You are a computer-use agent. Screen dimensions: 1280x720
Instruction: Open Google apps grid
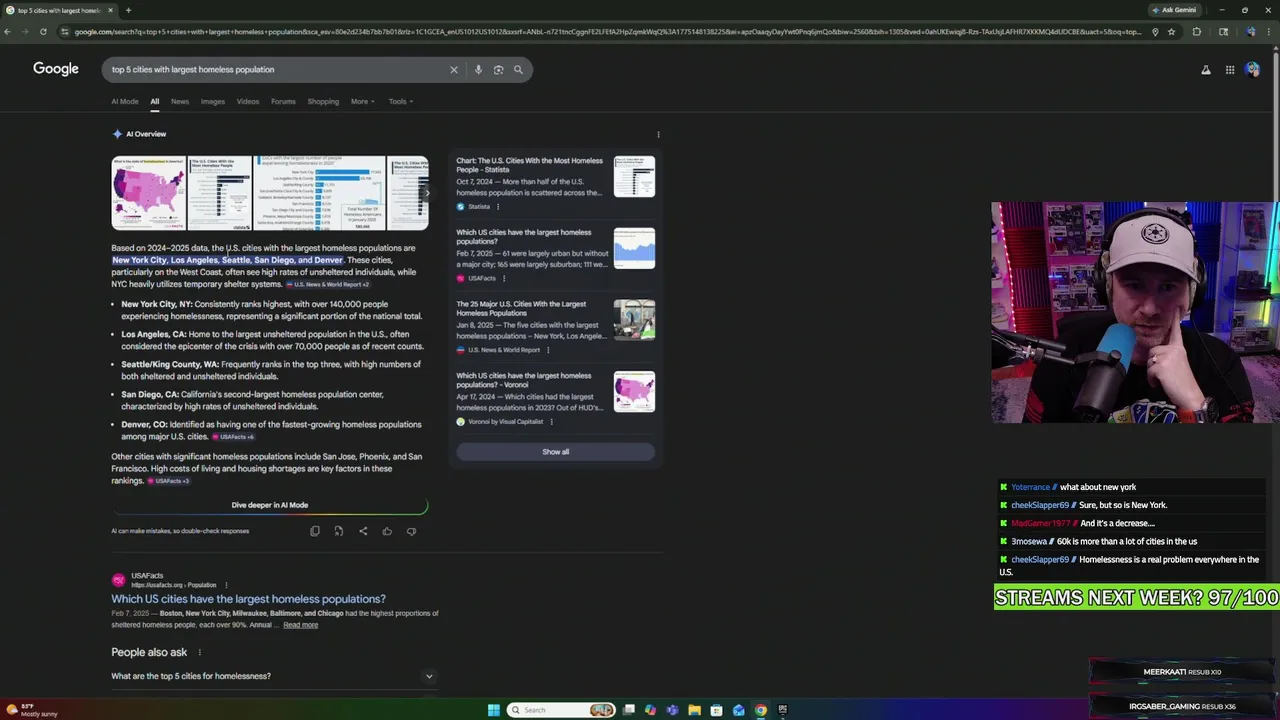click(x=1230, y=70)
